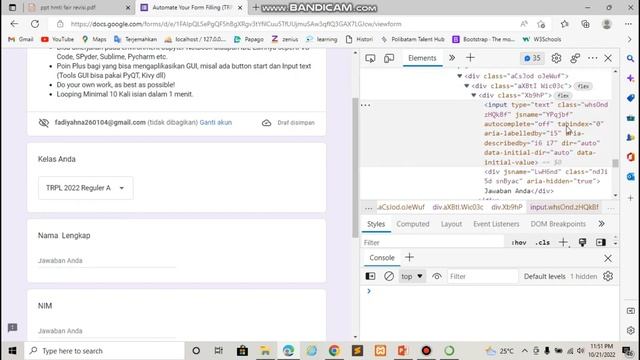
Task: Collapse the div class aCsJod node
Action: pyautogui.click(x=460, y=76)
